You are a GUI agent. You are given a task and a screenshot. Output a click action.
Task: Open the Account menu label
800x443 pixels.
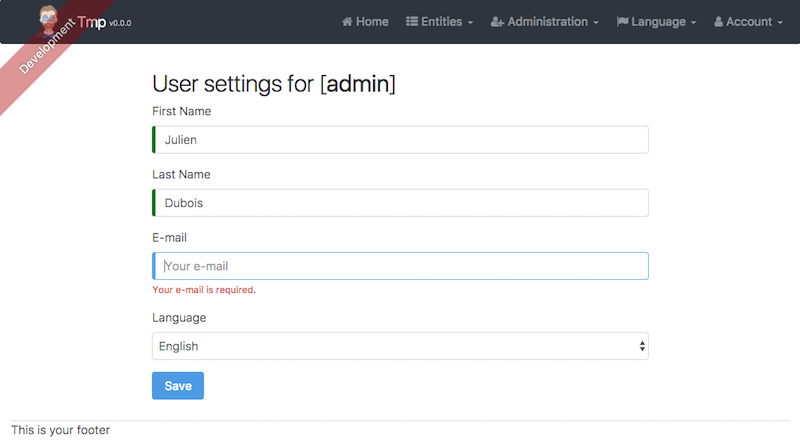tap(749, 22)
